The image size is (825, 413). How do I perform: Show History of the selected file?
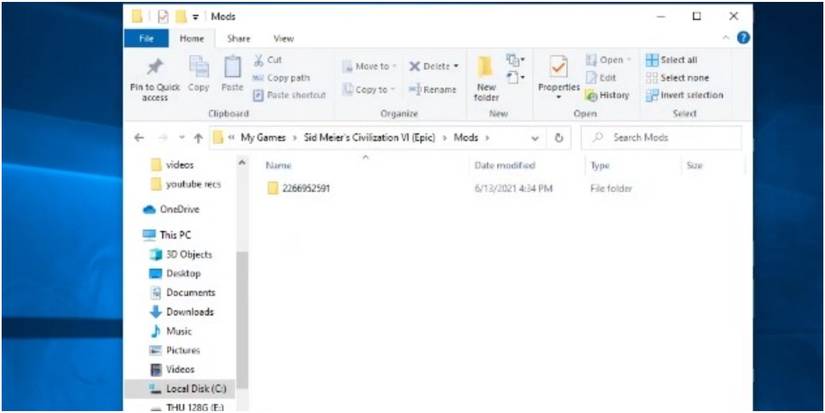click(608, 95)
